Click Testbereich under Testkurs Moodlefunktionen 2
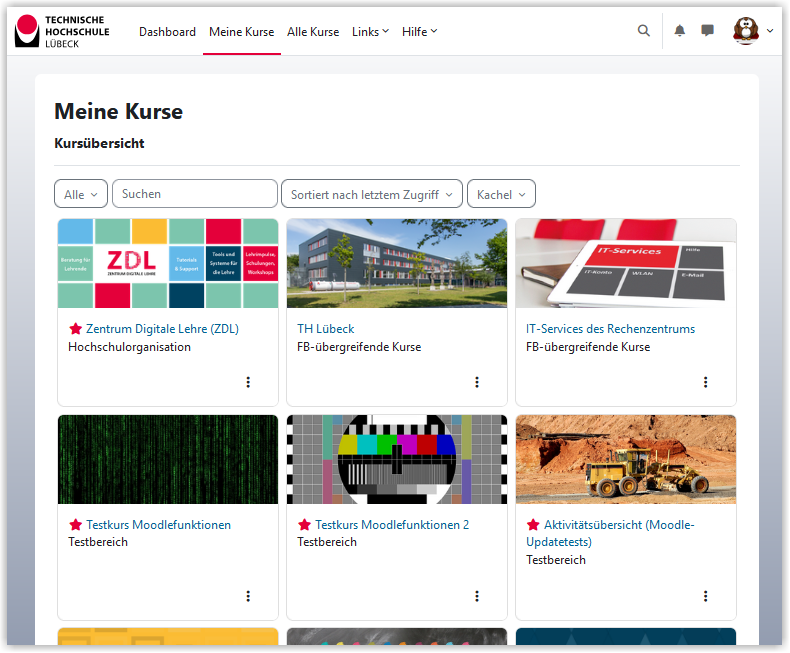This screenshot has width=790, height=653. tap(326, 542)
